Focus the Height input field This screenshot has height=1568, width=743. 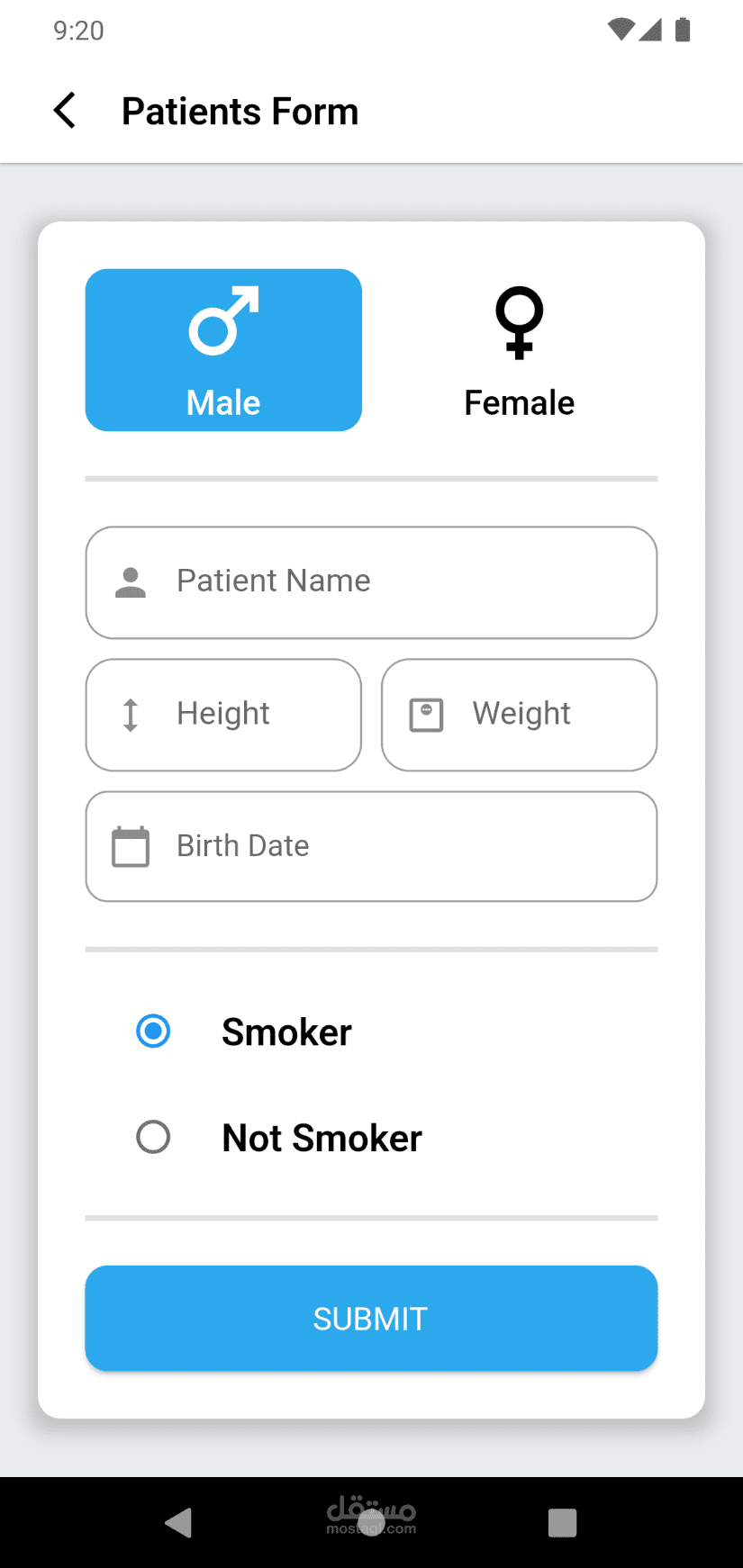pyautogui.click(x=243, y=715)
